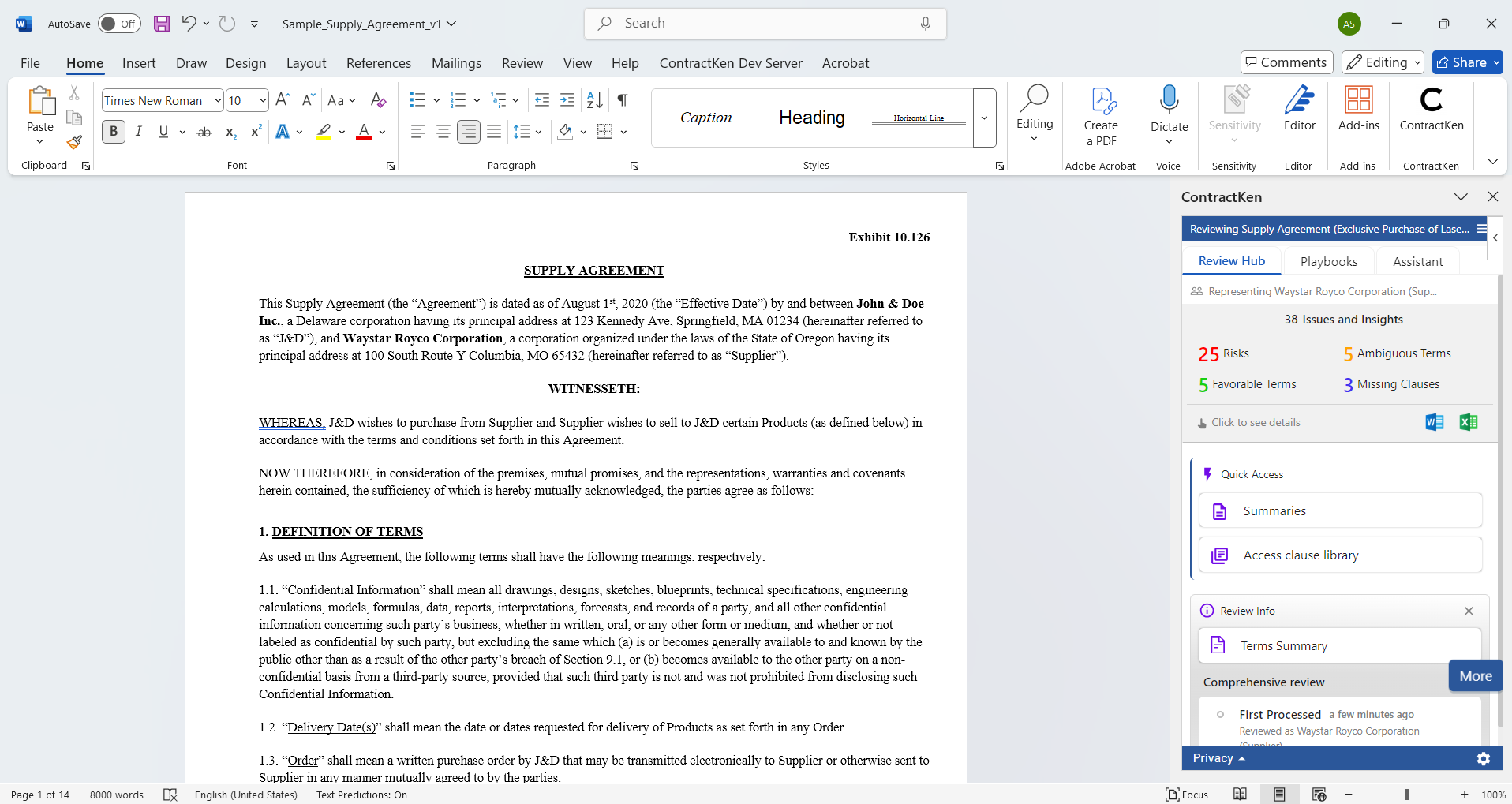Image resolution: width=1512 pixels, height=804 pixels.
Task: Open the Add-ins gallery
Action: point(1359,109)
